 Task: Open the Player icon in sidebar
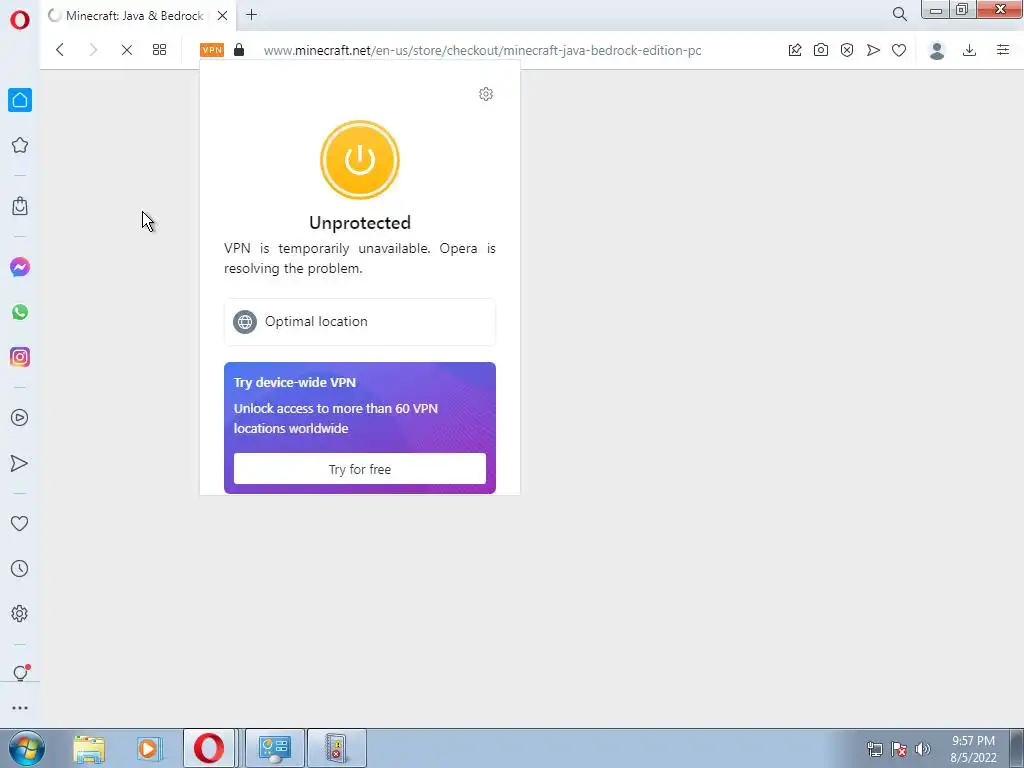(20, 418)
